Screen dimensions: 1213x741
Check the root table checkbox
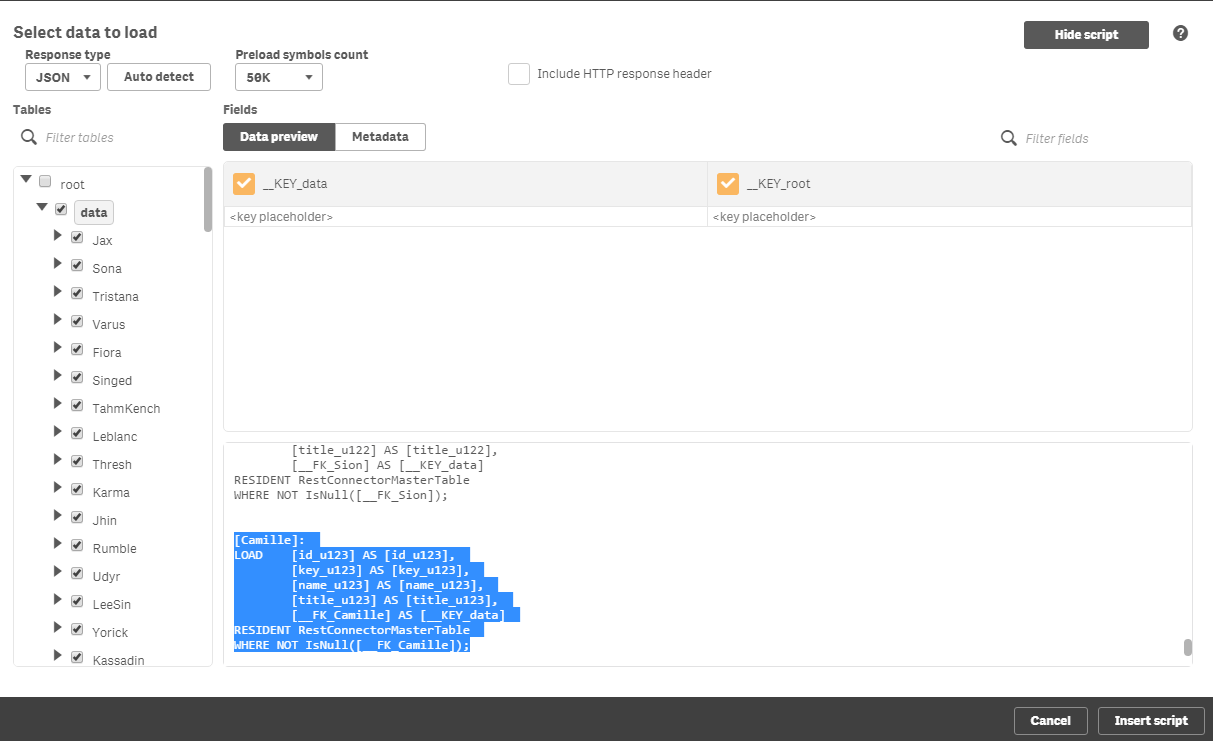point(45,182)
